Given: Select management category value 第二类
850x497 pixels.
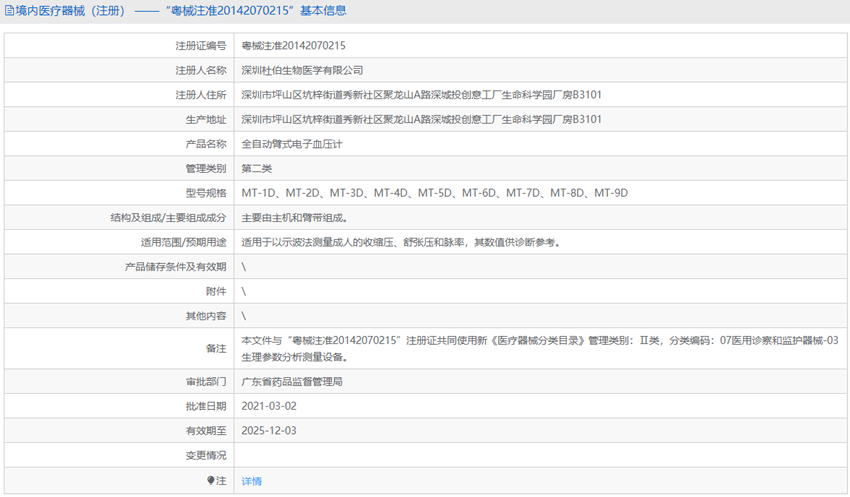Looking at the screenshot, I should (x=256, y=169).
